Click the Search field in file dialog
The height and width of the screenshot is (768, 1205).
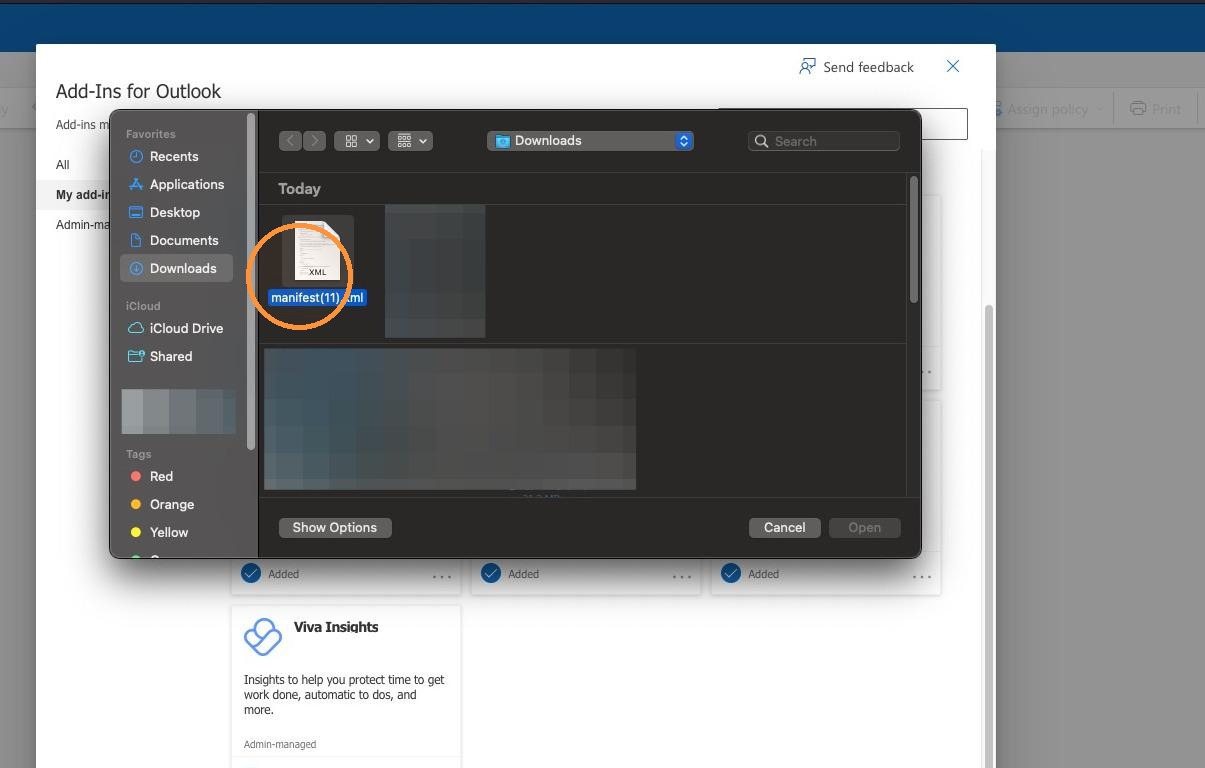[824, 141]
